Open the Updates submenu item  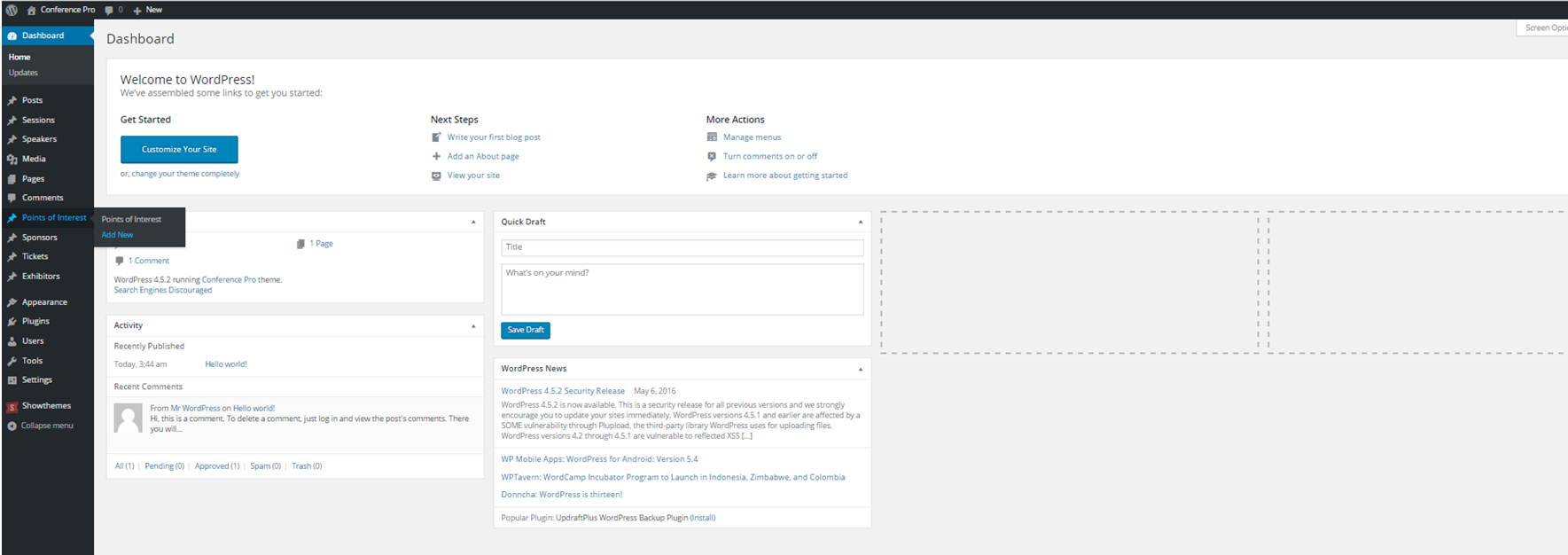(23, 73)
